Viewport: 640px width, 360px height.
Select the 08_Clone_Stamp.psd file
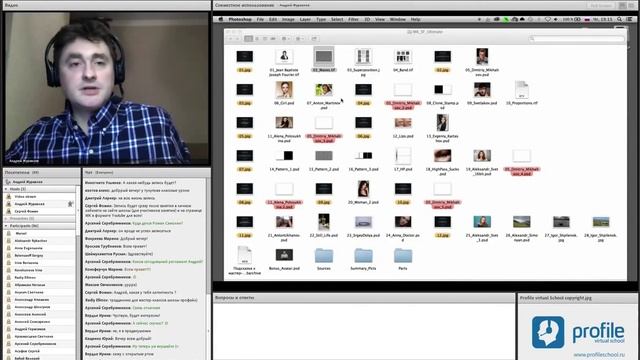pos(442,96)
